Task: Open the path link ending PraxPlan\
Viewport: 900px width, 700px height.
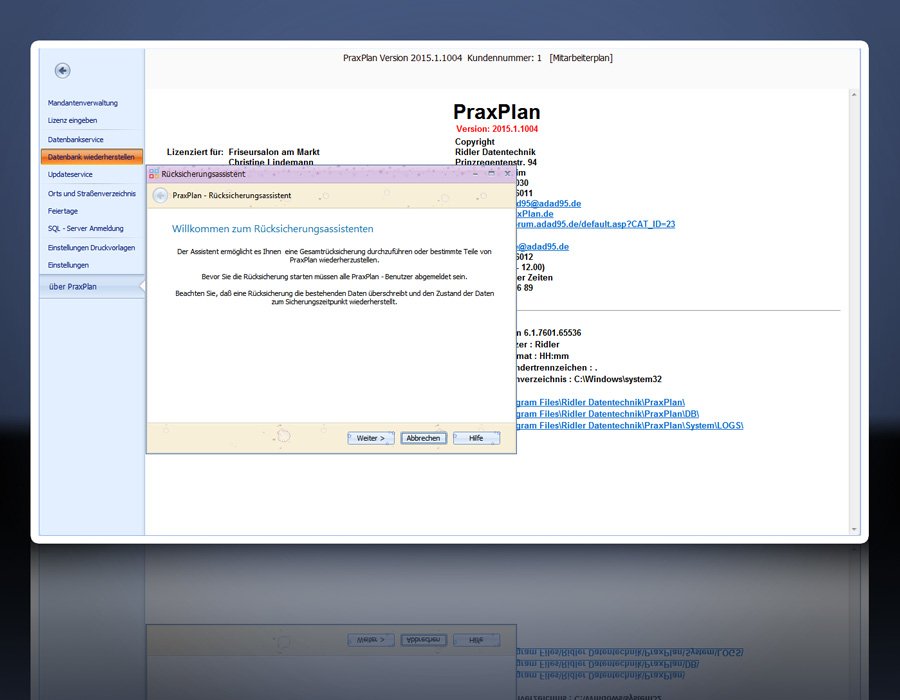Action: point(600,402)
